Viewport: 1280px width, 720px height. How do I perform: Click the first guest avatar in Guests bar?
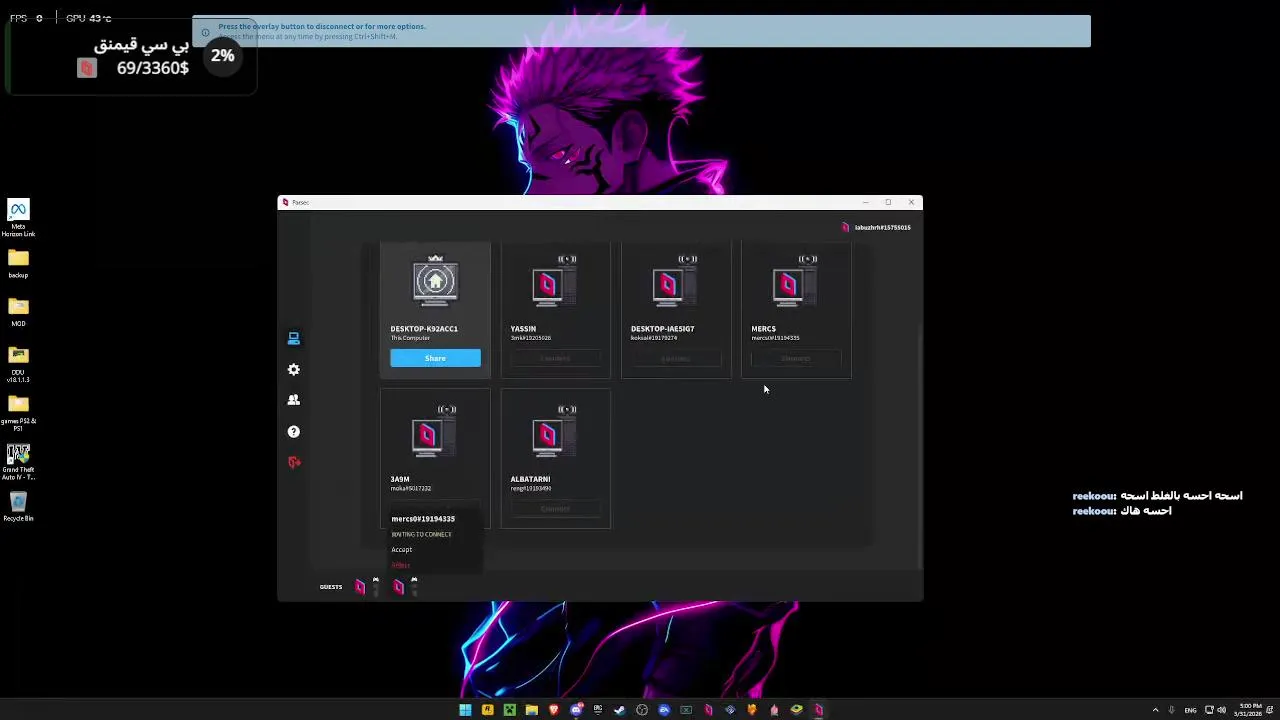point(360,587)
